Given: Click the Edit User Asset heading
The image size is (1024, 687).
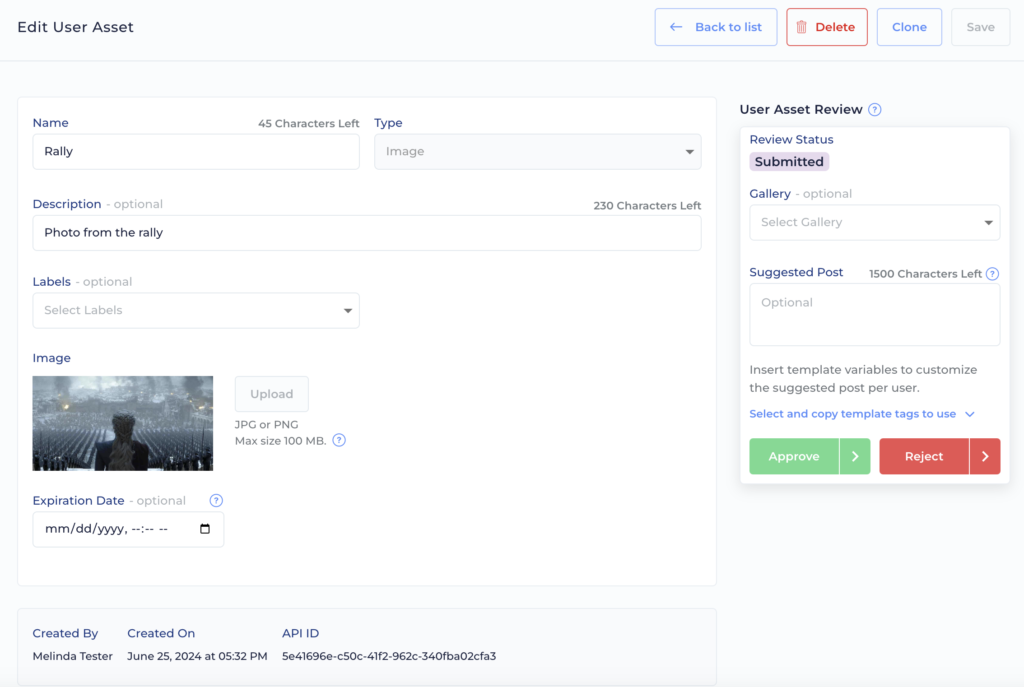Looking at the screenshot, I should tap(75, 27).
